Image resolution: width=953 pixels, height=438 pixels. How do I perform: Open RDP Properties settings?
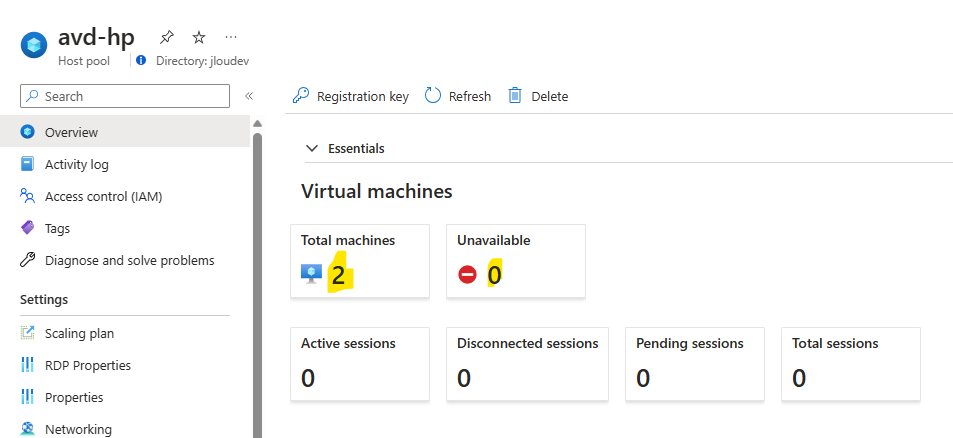click(x=125, y=365)
